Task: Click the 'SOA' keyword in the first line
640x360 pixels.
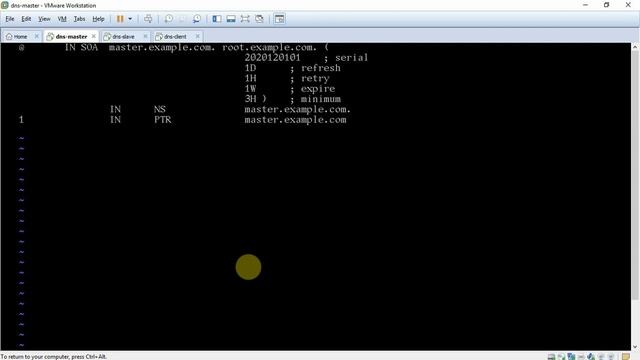Action: (89, 47)
